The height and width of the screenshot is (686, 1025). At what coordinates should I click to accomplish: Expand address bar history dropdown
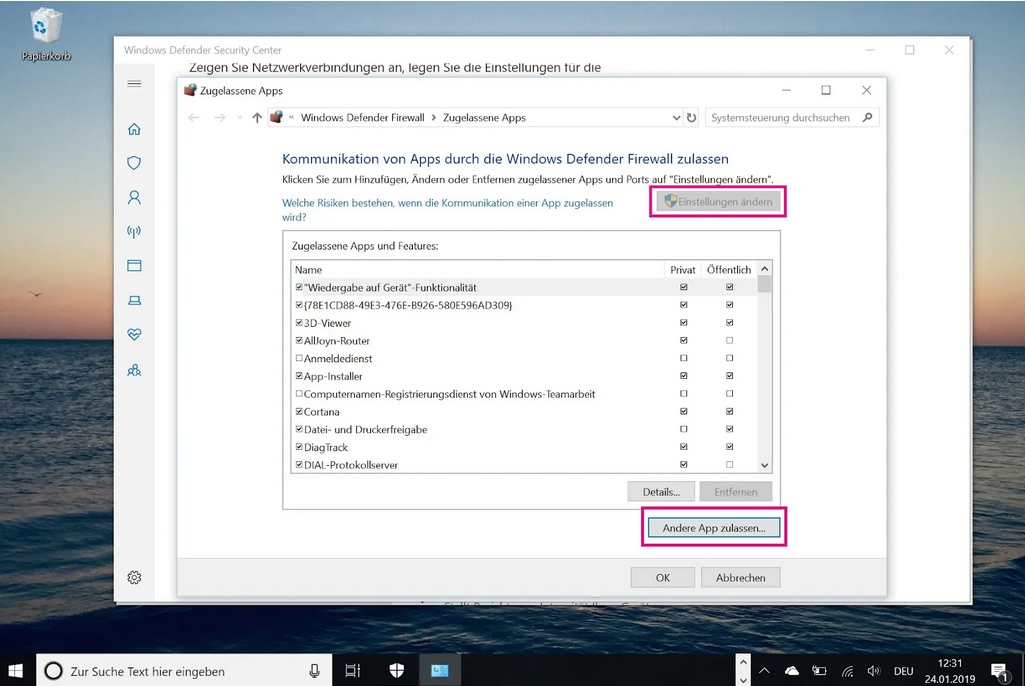point(676,118)
